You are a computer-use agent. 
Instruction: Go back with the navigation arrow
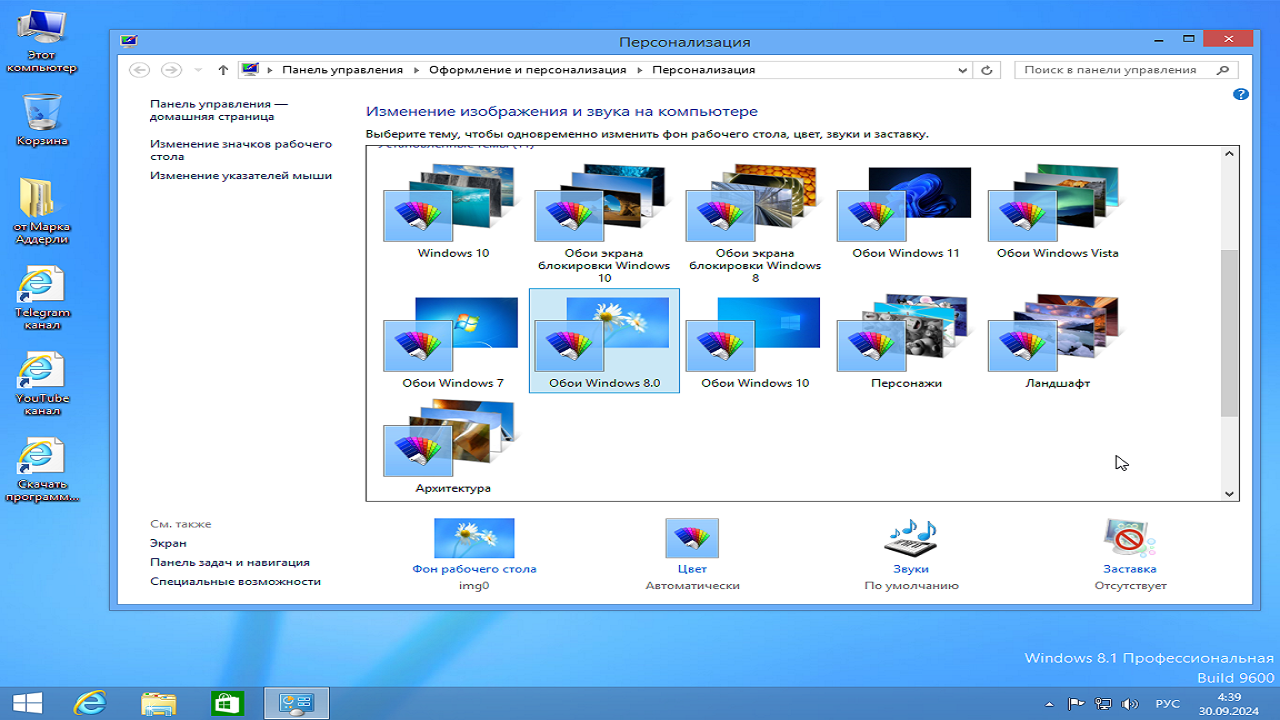140,70
